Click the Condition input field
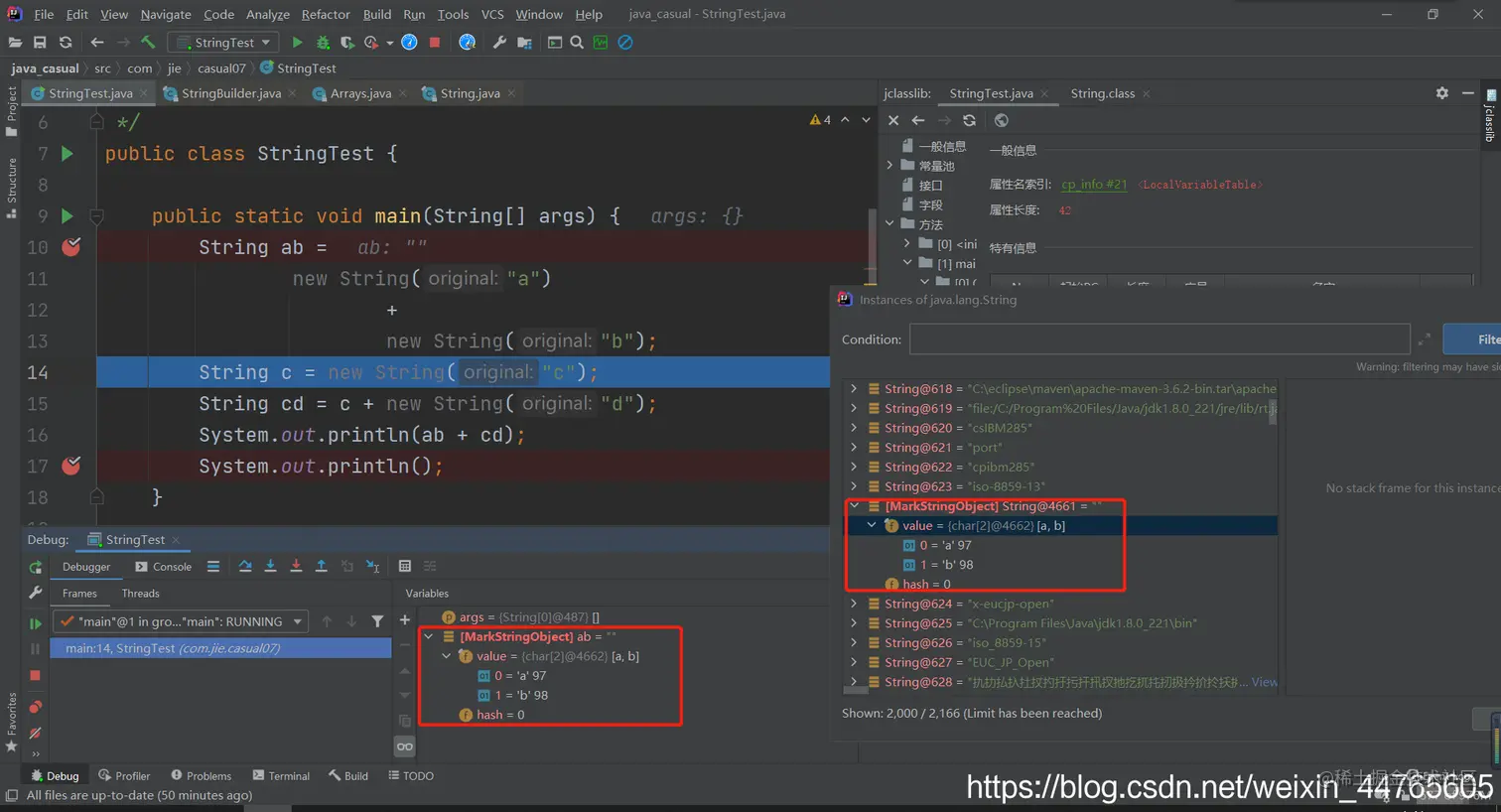Screen dimensions: 1501x812 (x=1160, y=339)
